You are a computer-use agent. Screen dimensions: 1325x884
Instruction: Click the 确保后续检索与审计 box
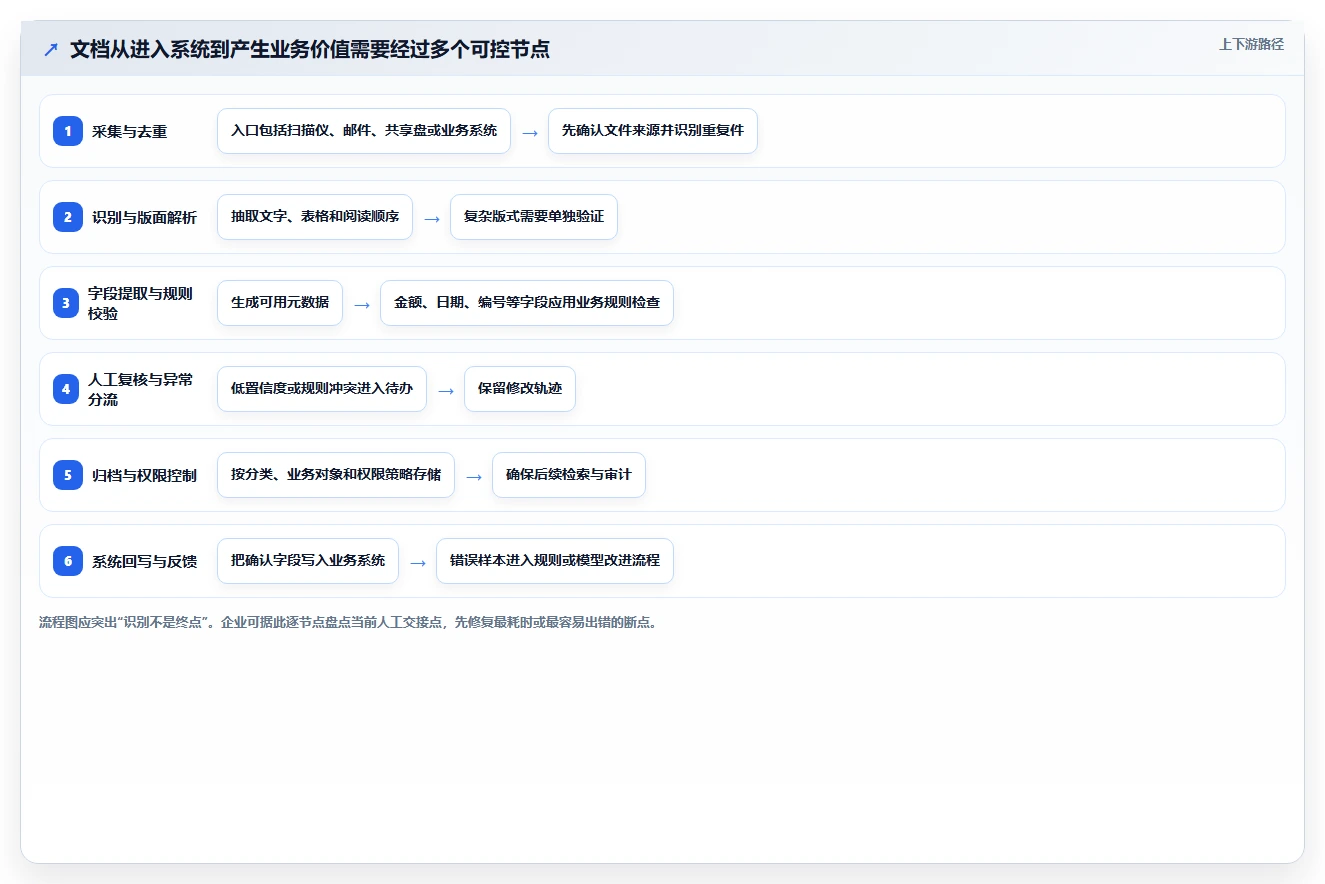click(569, 475)
